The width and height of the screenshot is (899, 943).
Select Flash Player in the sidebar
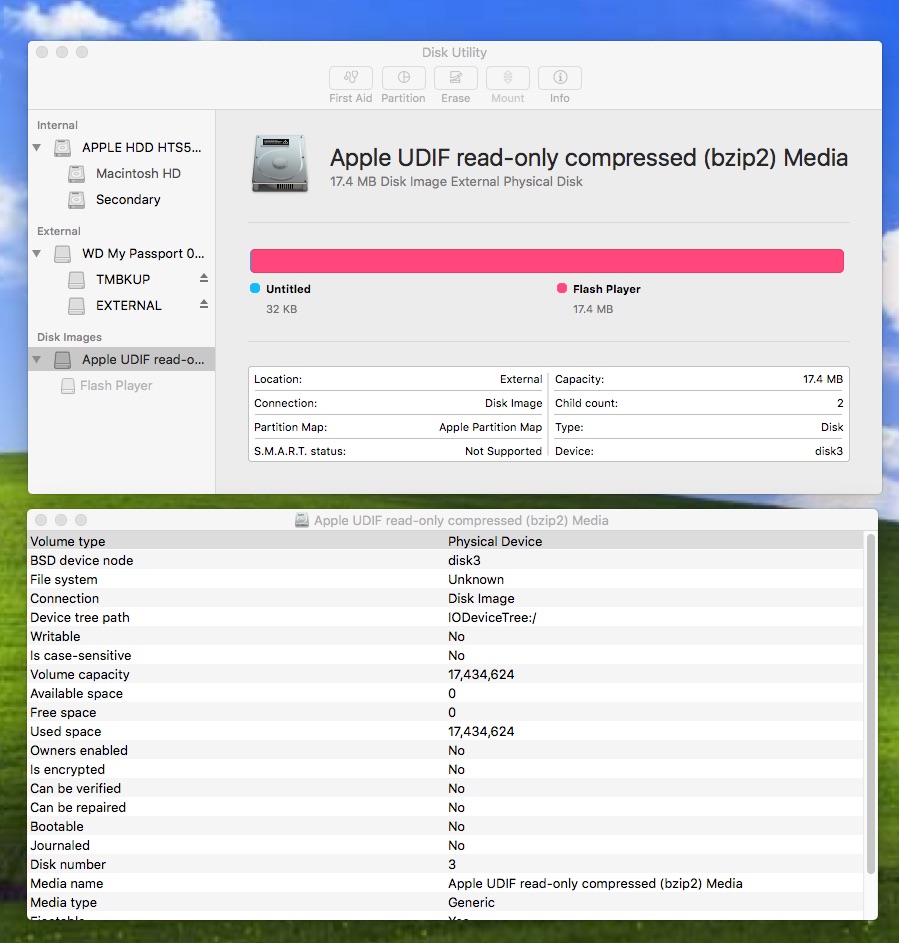tap(121, 385)
